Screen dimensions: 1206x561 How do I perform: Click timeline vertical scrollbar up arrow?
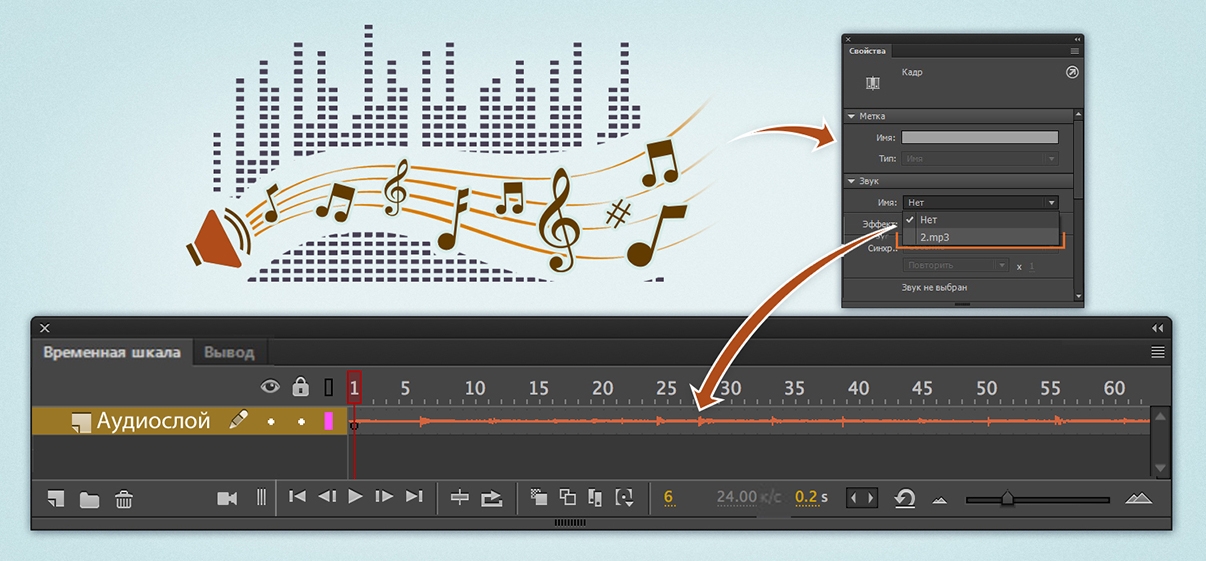pos(1160,416)
